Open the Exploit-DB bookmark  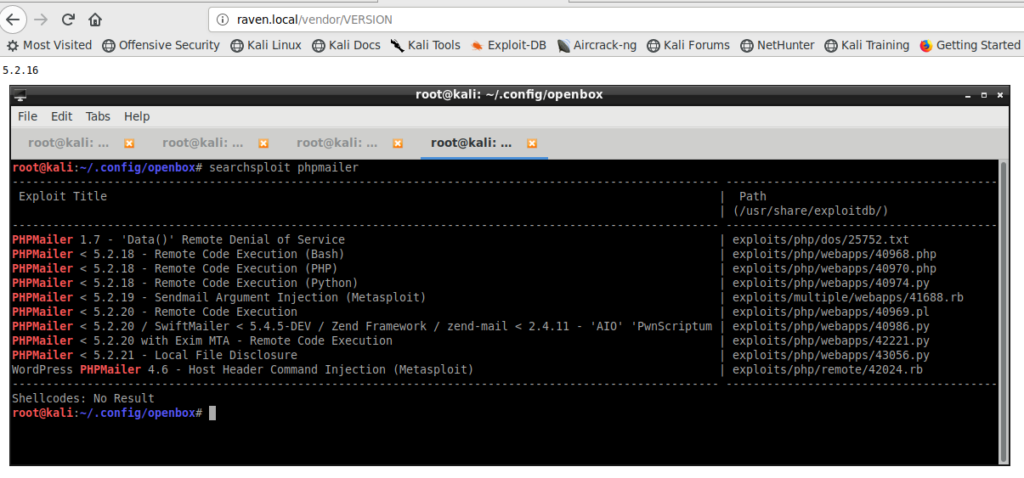click(508, 45)
